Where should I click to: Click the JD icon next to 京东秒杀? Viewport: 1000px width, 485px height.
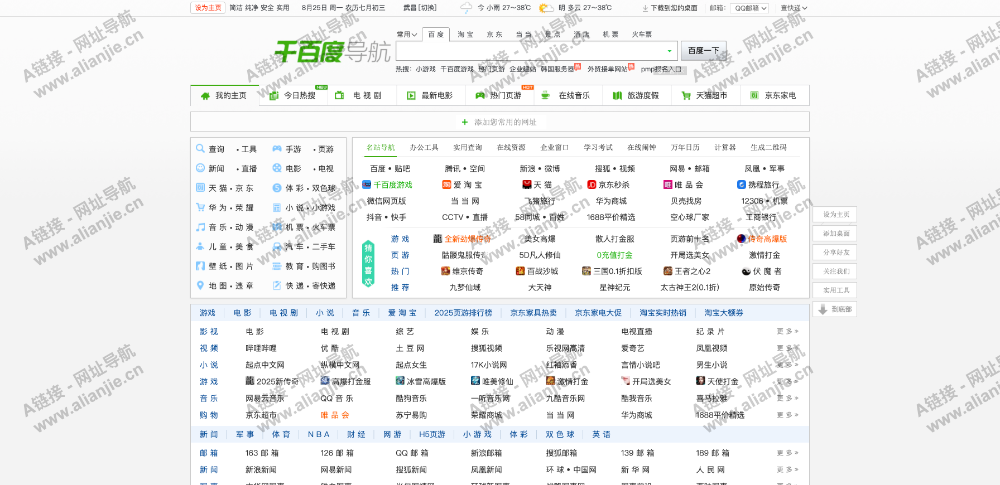click(592, 185)
